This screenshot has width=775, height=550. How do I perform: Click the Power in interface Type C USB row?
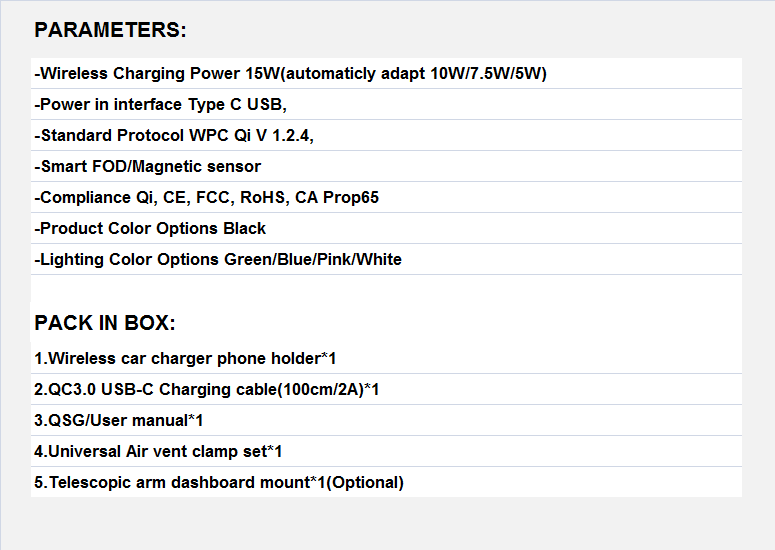(x=386, y=104)
